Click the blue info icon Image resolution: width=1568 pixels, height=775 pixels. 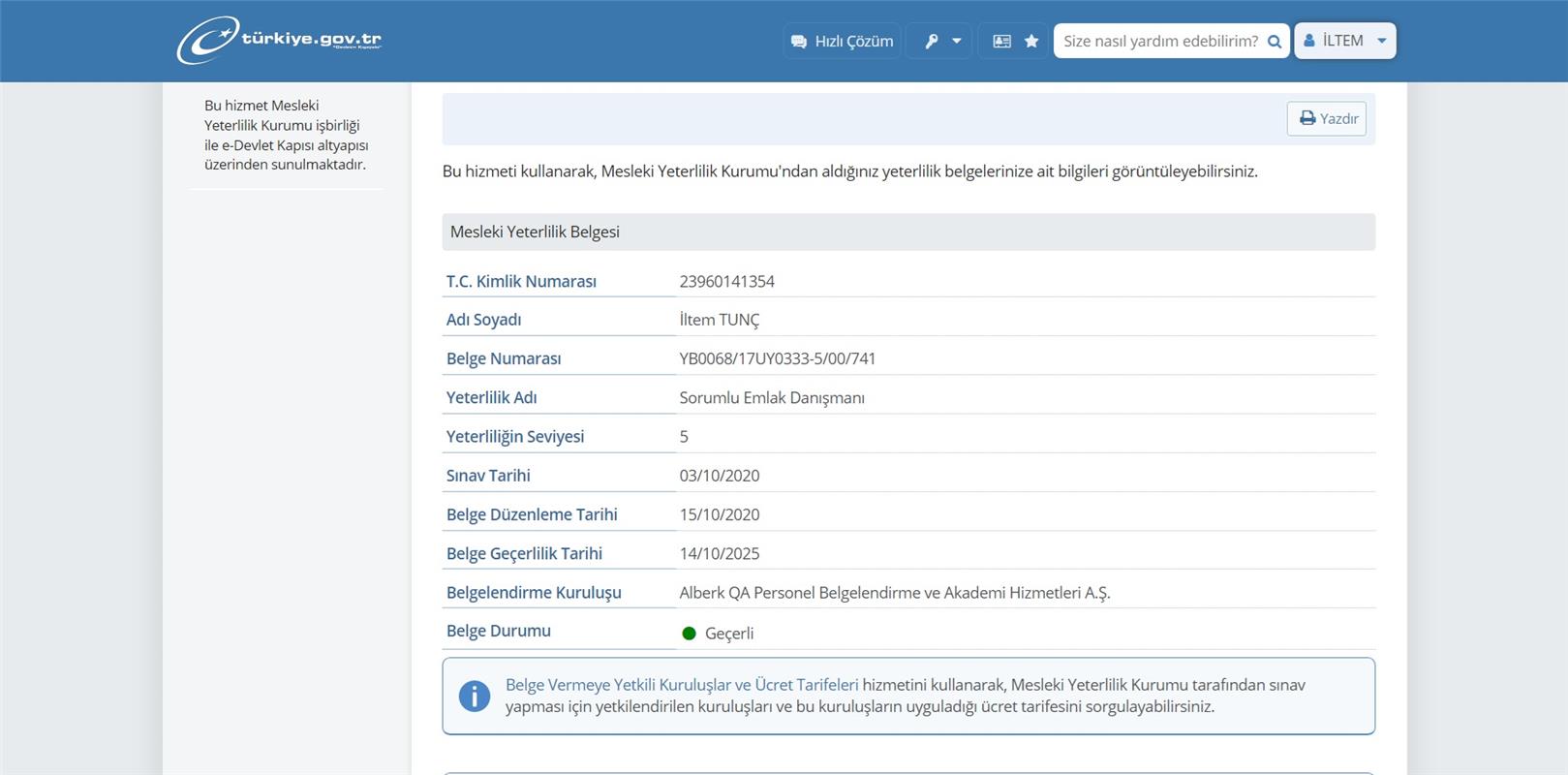click(475, 696)
